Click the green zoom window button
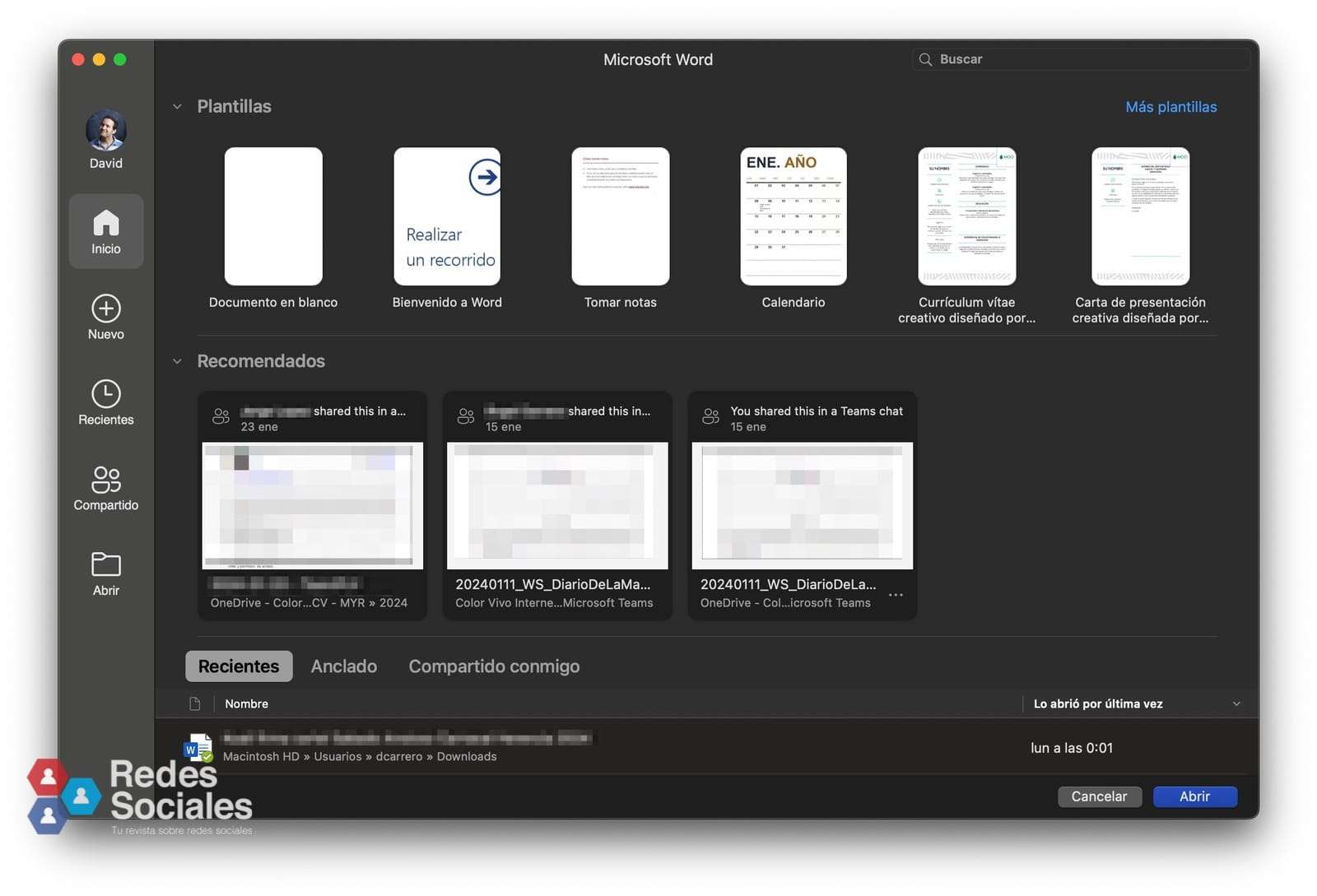This screenshot has width=1317, height=896. [120, 59]
